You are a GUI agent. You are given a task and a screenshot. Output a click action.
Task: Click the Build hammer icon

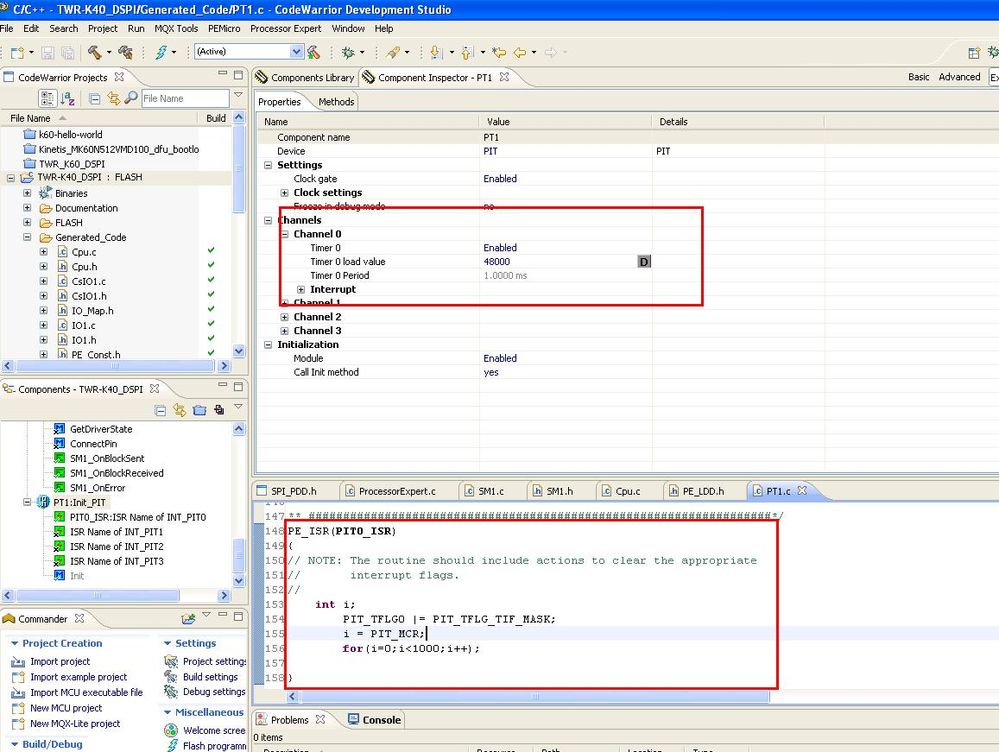click(95, 52)
